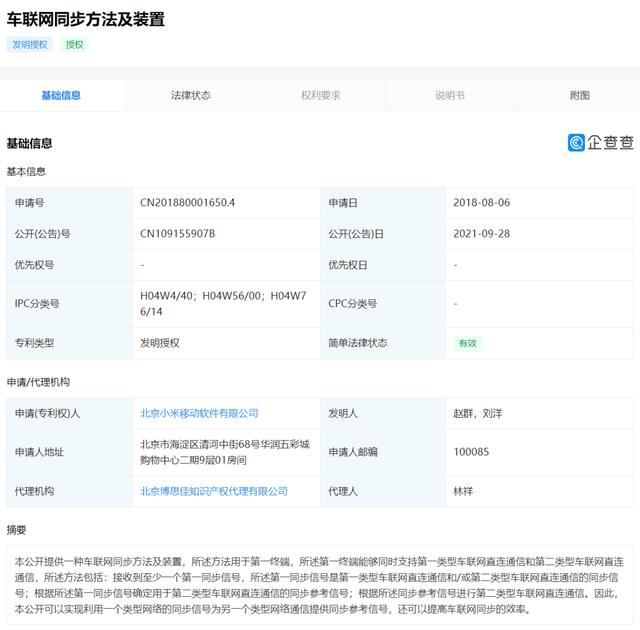Open applicant link 北京小米移动软件有限公司
Screen dimensions: 640x630
199,413
